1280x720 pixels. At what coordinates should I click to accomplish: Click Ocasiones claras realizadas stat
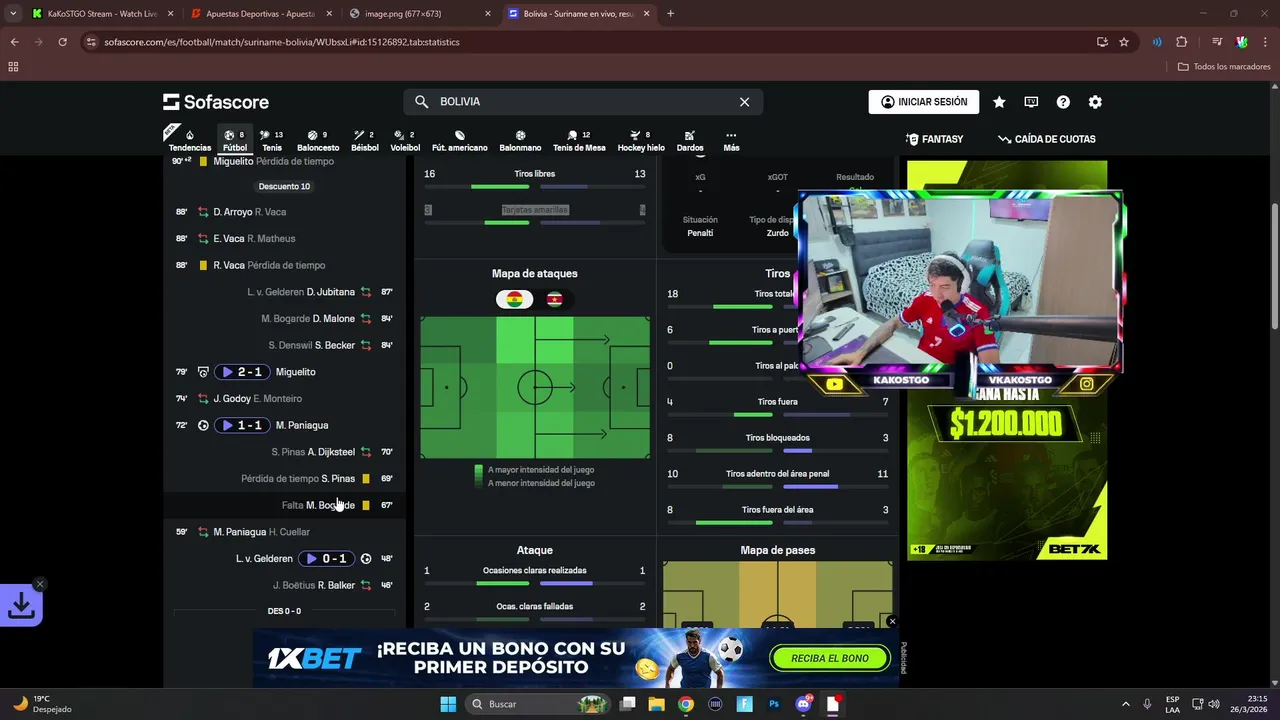pos(535,574)
